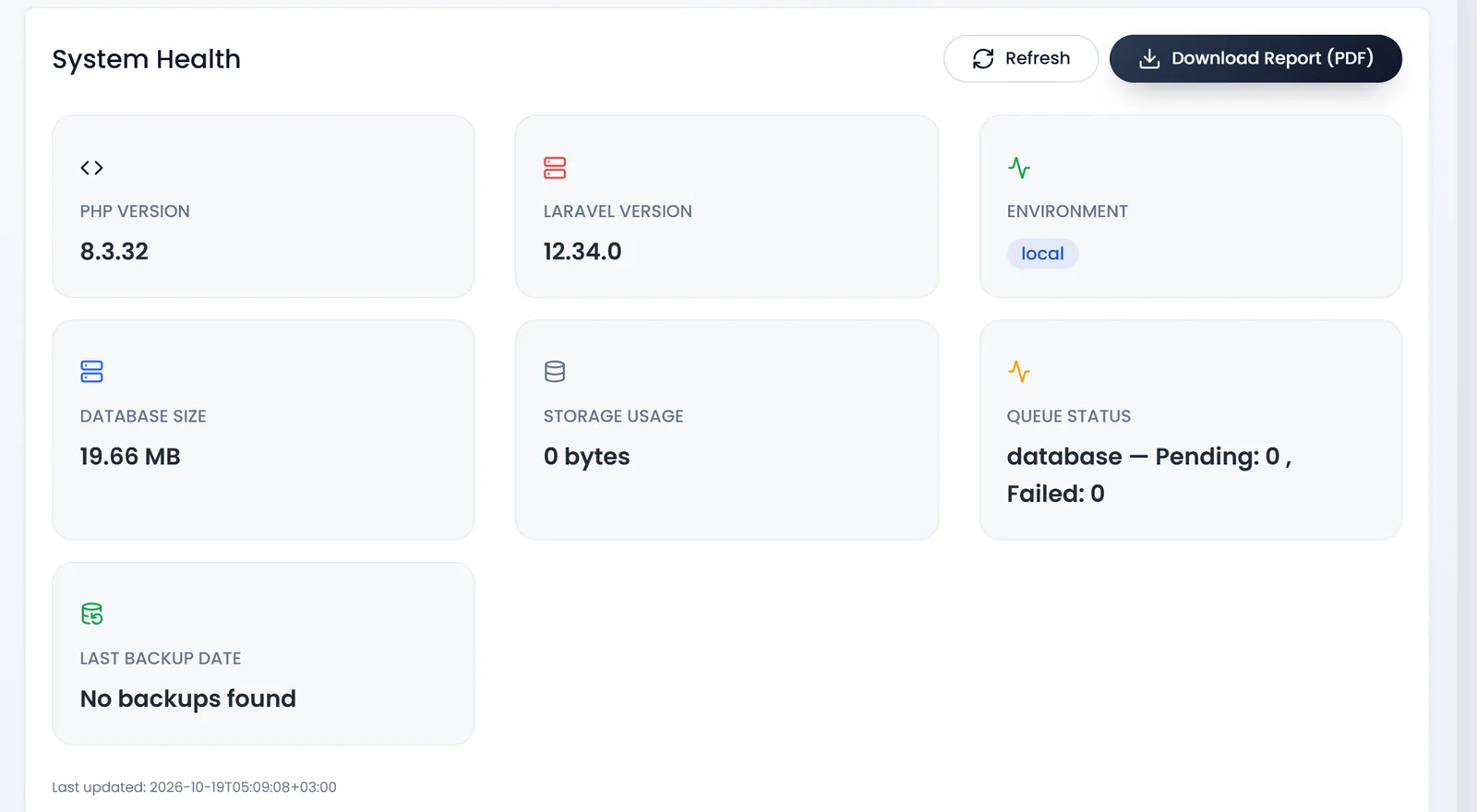
Task: Click the red server icon above Laravel Version
Action: [555, 168]
